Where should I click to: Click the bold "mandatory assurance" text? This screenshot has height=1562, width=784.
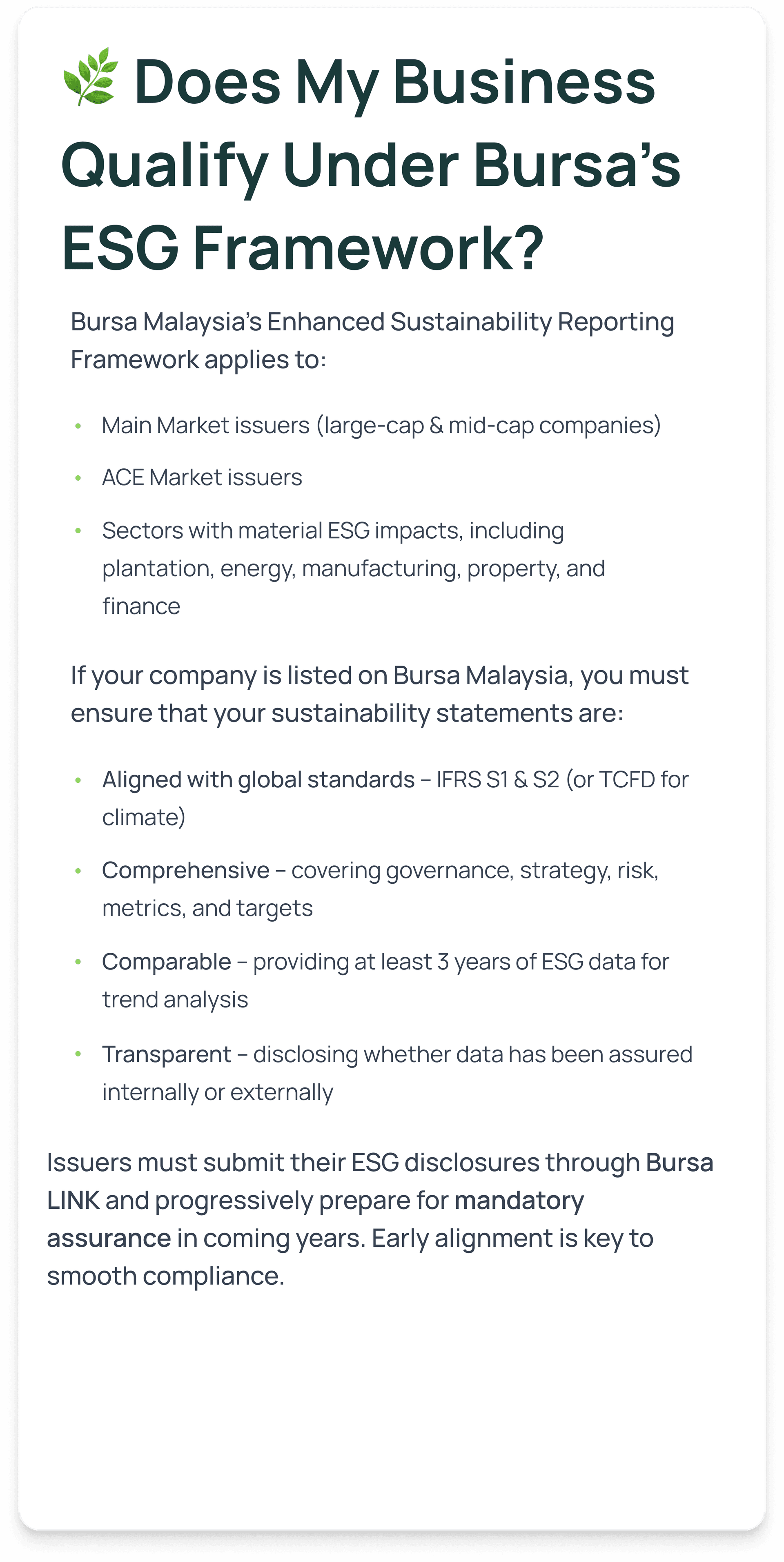[x=519, y=1201]
